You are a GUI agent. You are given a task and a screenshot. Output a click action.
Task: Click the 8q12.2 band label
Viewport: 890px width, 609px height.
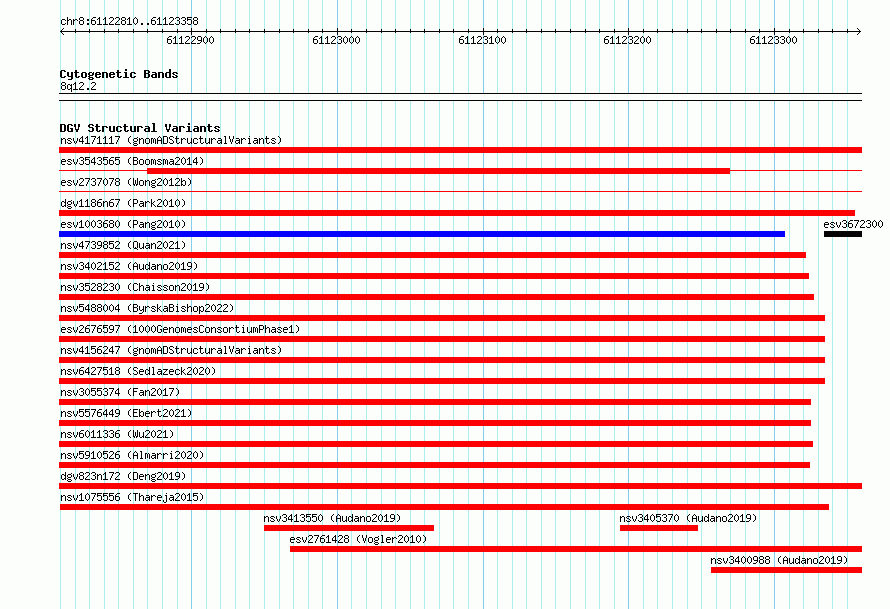[x=78, y=86]
